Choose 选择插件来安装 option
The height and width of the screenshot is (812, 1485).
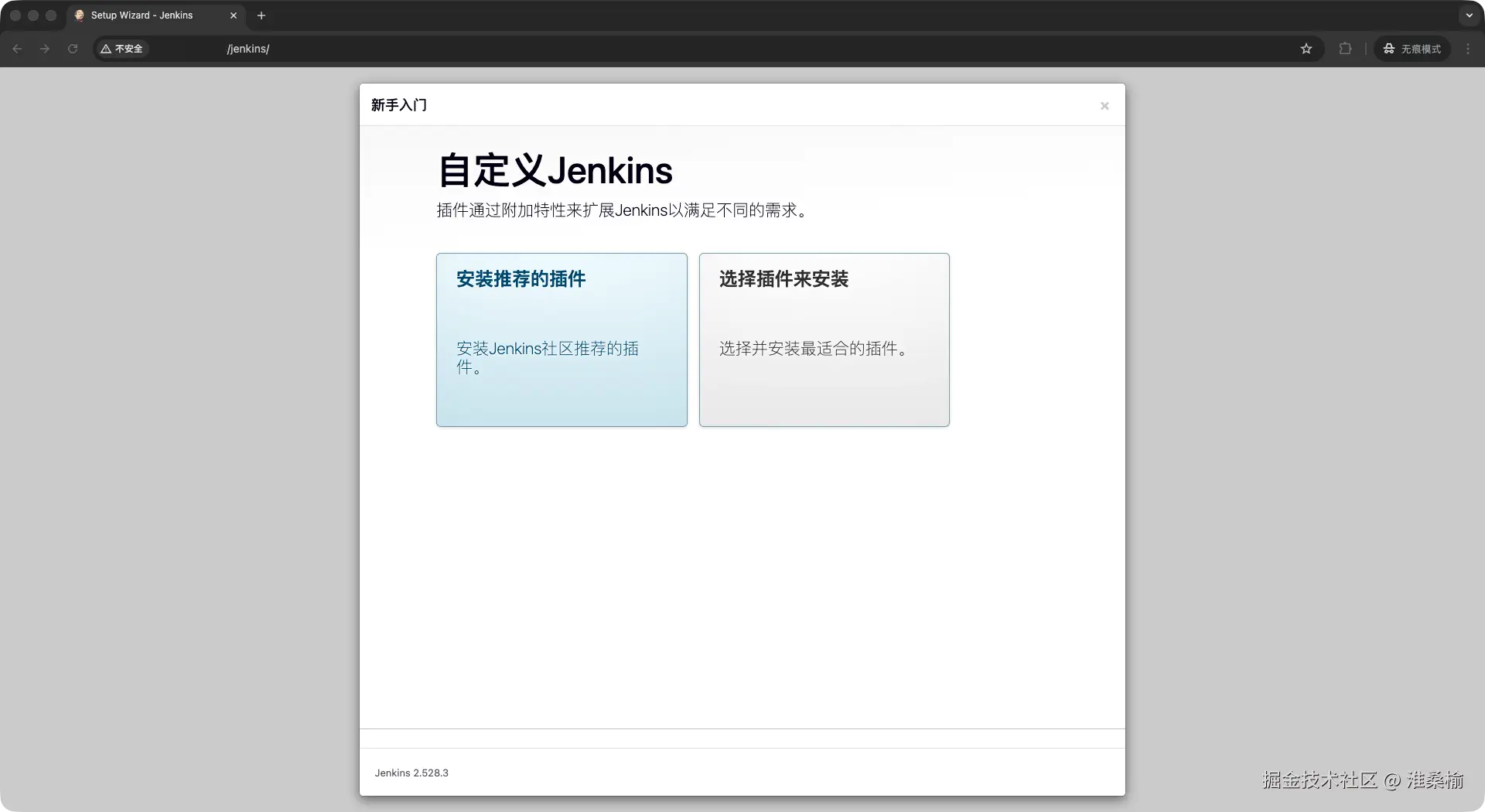point(824,339)
